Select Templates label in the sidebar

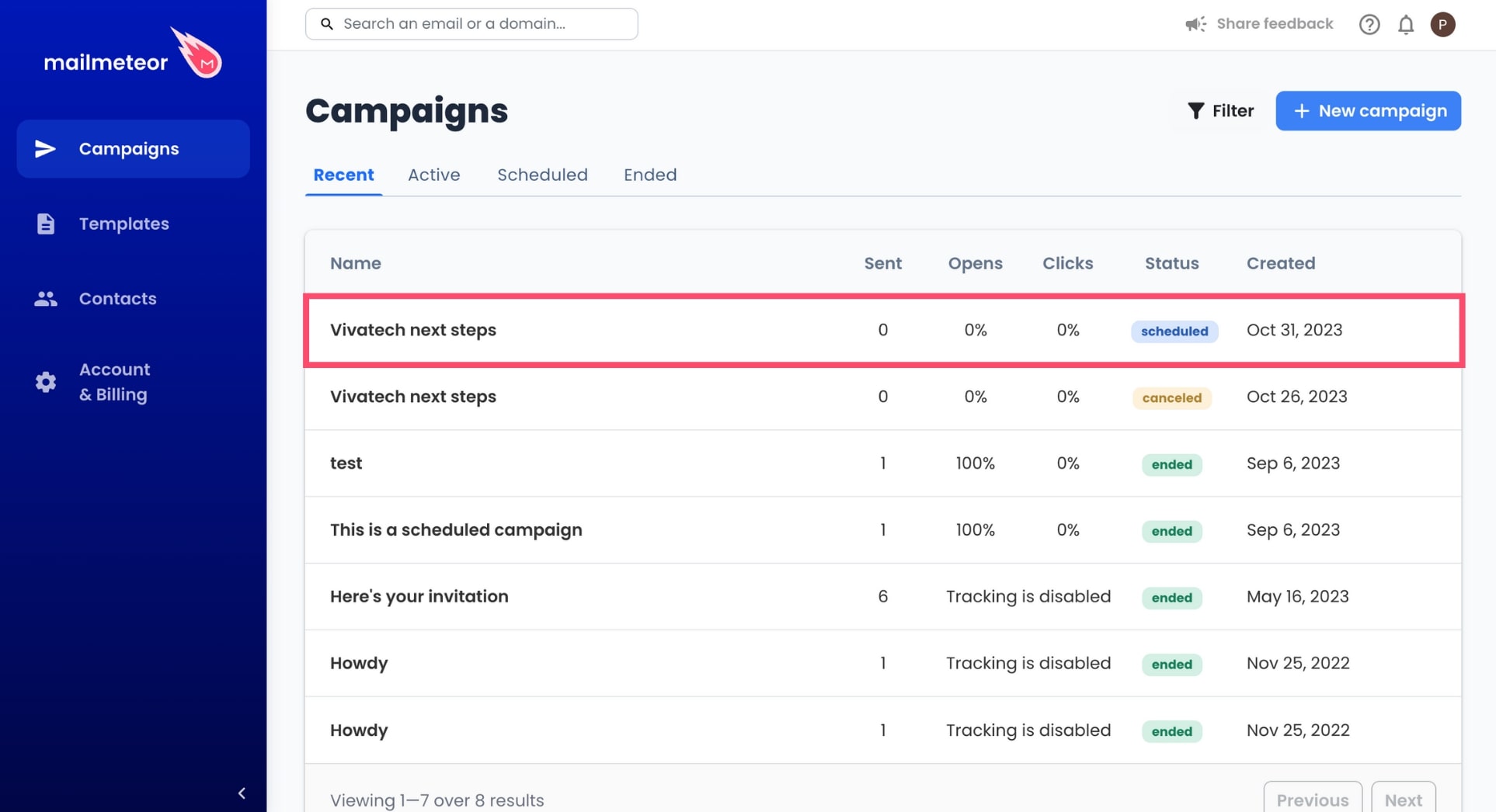(124, 224)
